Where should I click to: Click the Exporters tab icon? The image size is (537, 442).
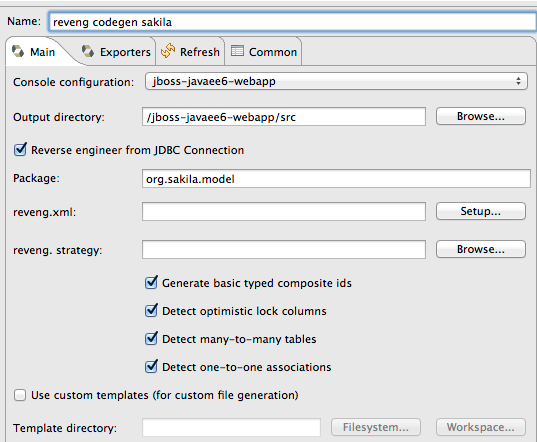coord(88,51)
